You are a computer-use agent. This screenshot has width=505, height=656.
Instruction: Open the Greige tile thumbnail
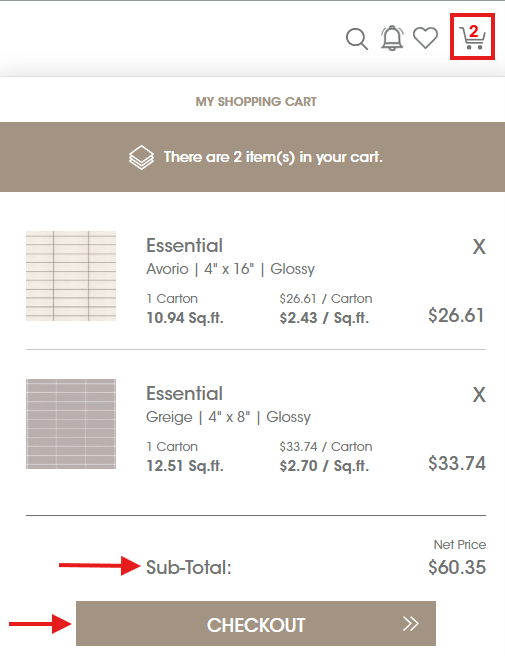tap(71, 424)
